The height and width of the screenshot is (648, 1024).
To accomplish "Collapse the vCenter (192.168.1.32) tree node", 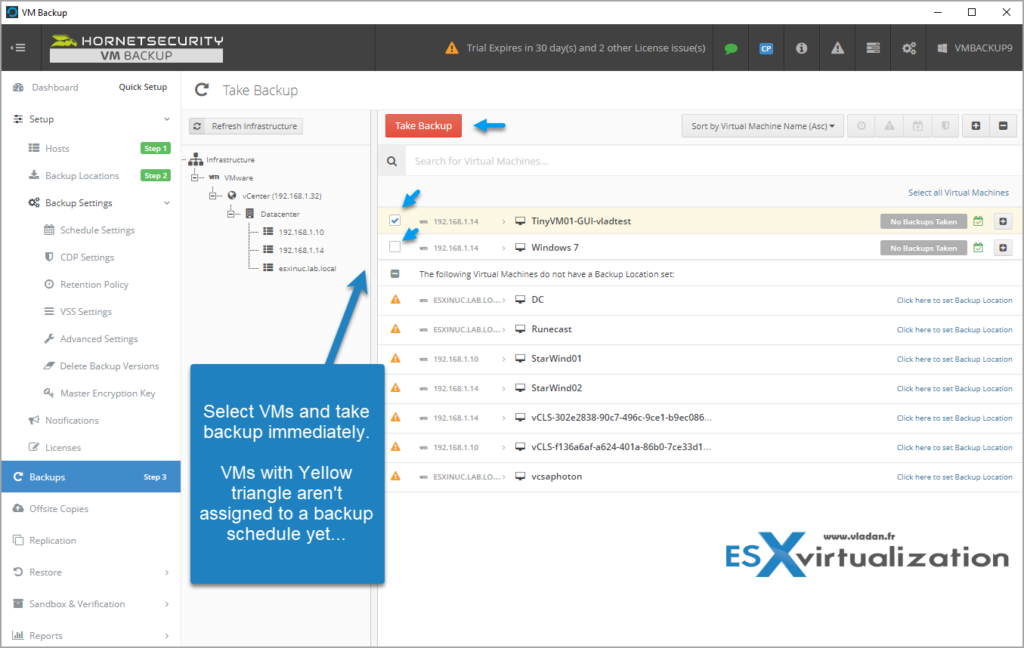I will 213,196.
